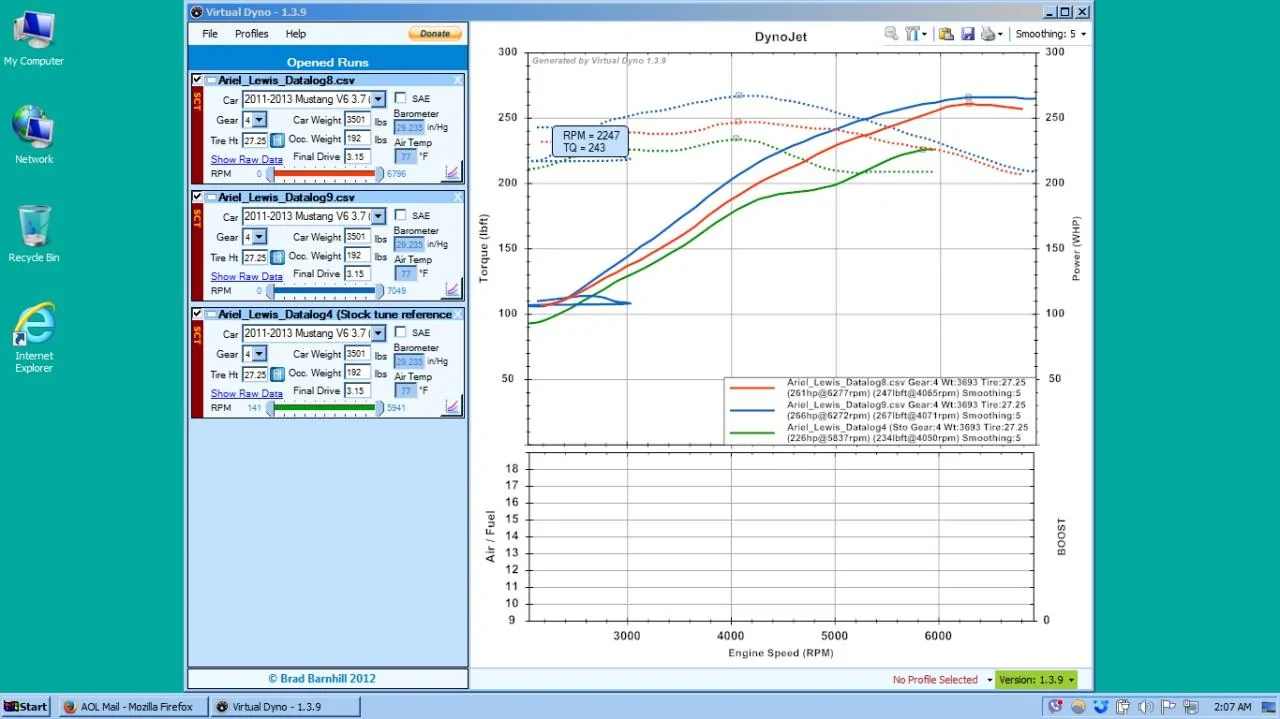Screen dimensions: 1280x719
Task: Open tire height calculator for Datalog9
Action: pos(278,258)
